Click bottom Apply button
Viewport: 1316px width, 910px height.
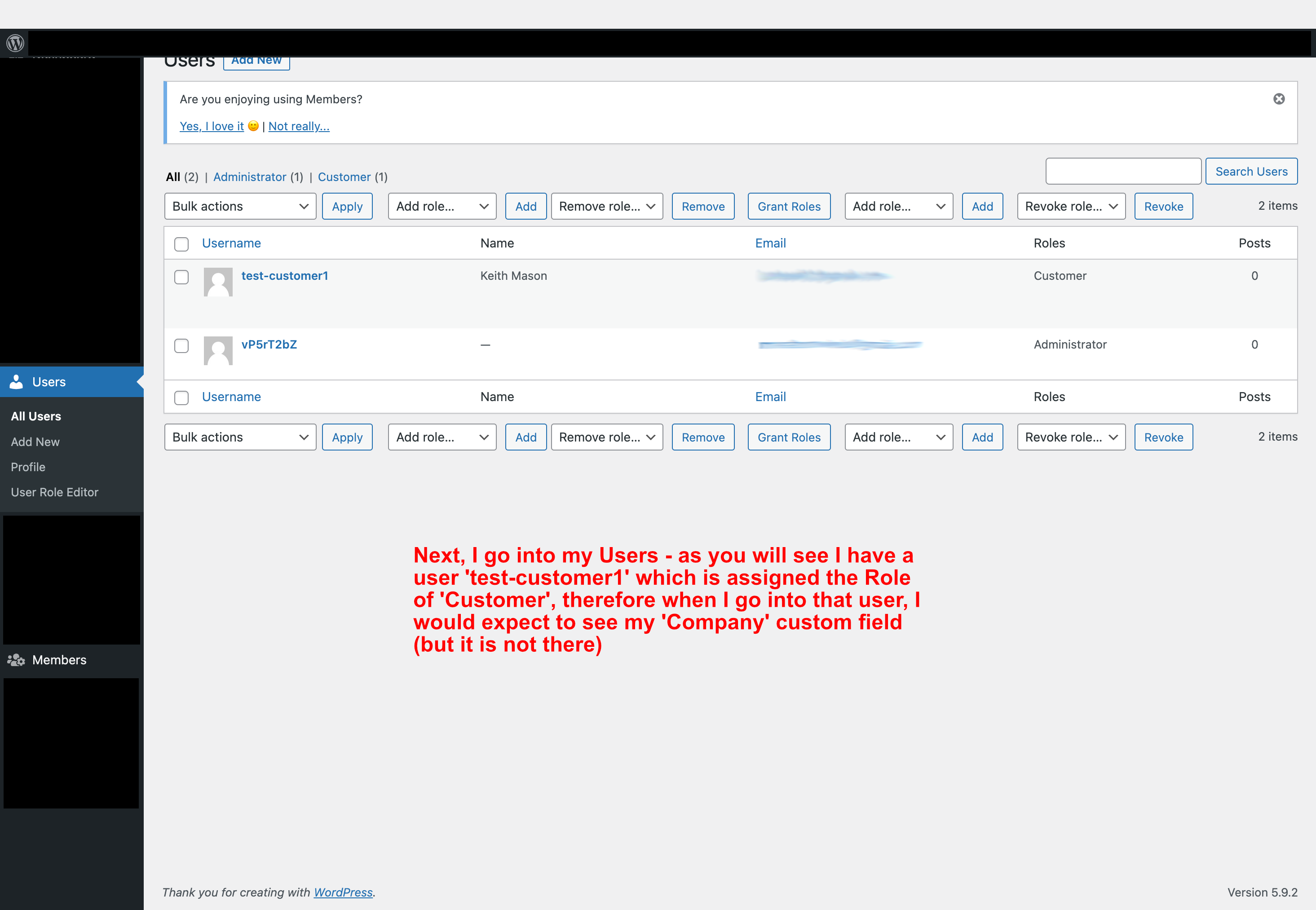point(347,437)
